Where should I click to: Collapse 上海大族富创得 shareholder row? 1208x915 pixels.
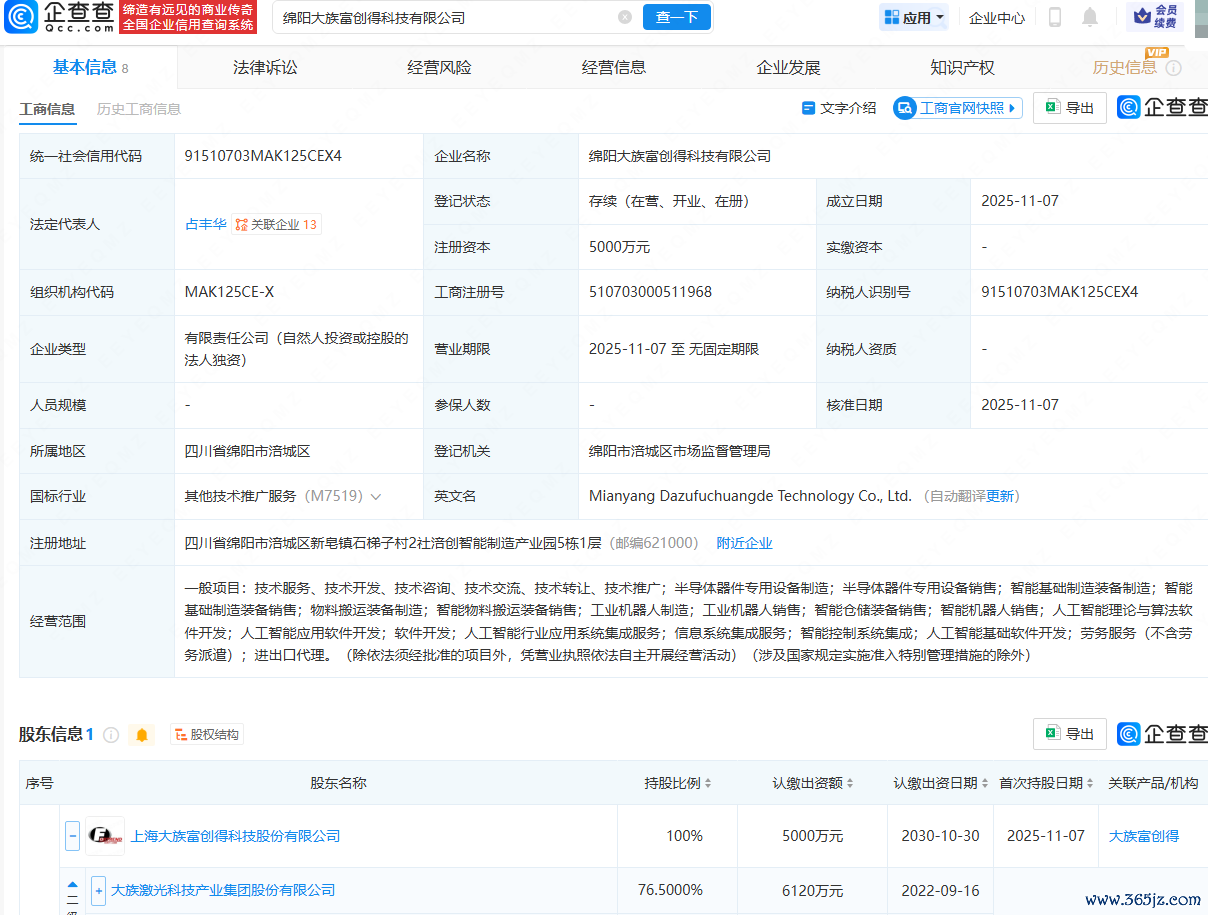[x=72, y=836]
